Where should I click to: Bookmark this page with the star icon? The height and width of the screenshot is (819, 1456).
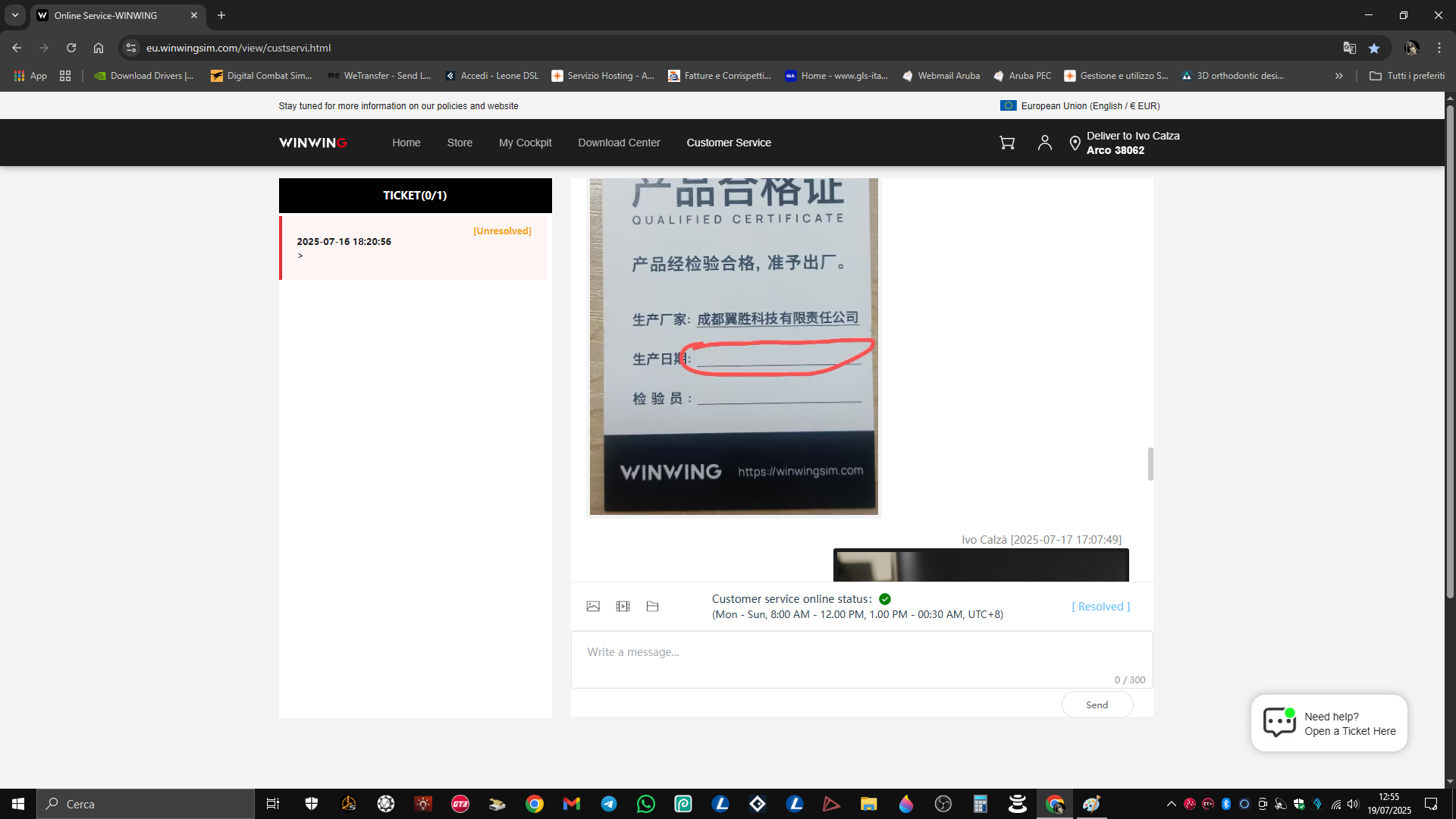pyautogui.click(x=1374, y=48)
